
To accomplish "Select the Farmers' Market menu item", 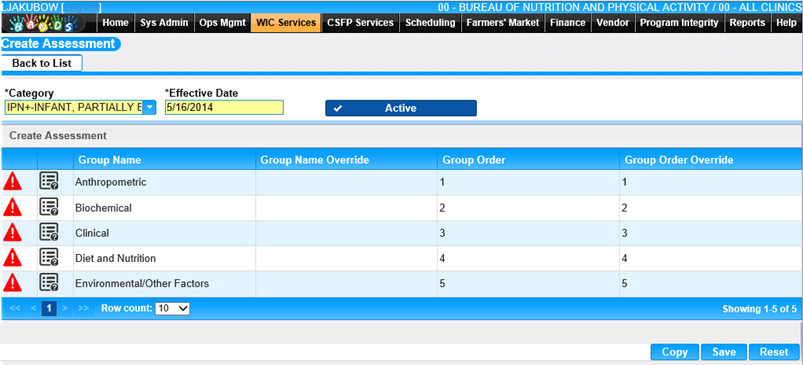I will (x=502, y=23).
